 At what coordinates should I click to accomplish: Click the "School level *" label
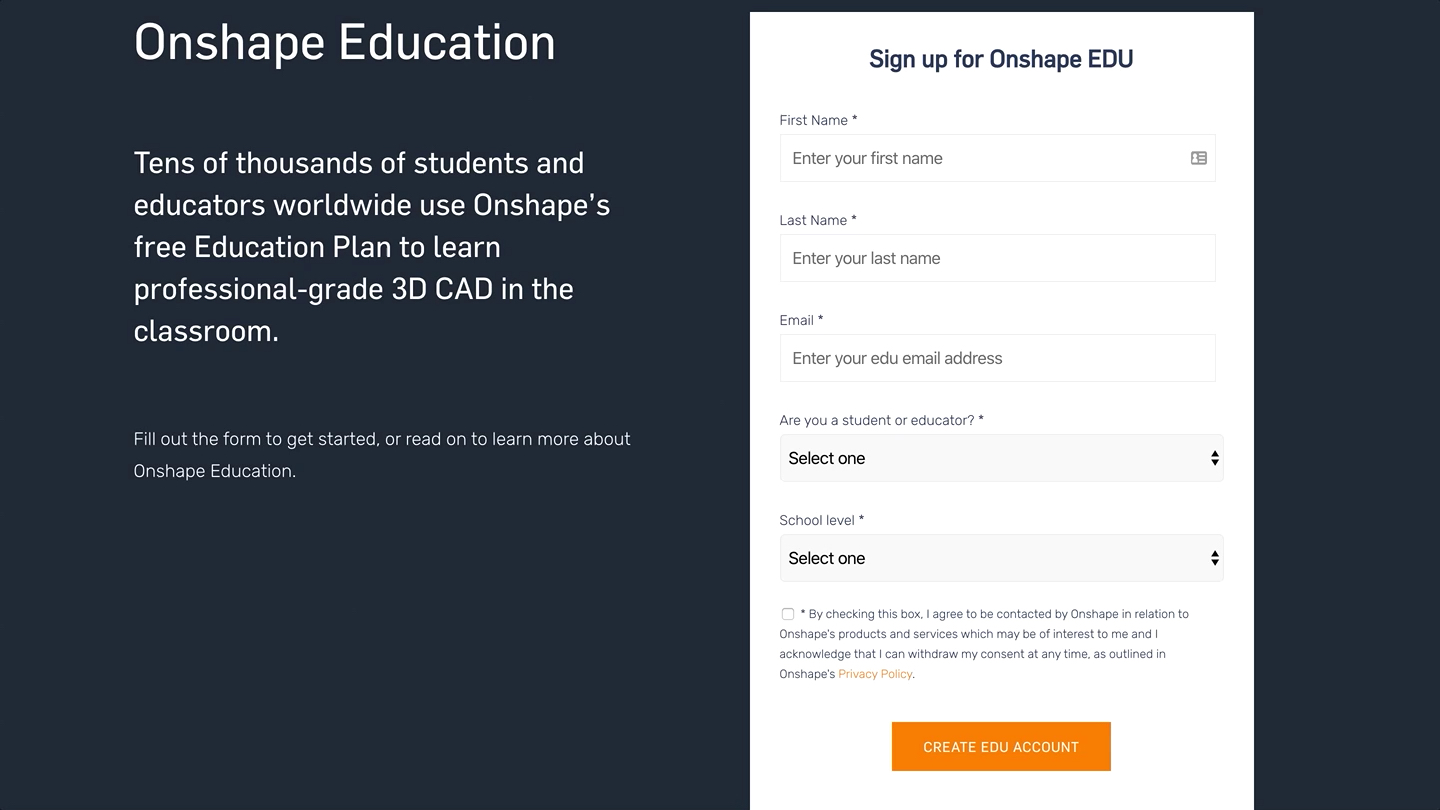click(x=821, y=520)
